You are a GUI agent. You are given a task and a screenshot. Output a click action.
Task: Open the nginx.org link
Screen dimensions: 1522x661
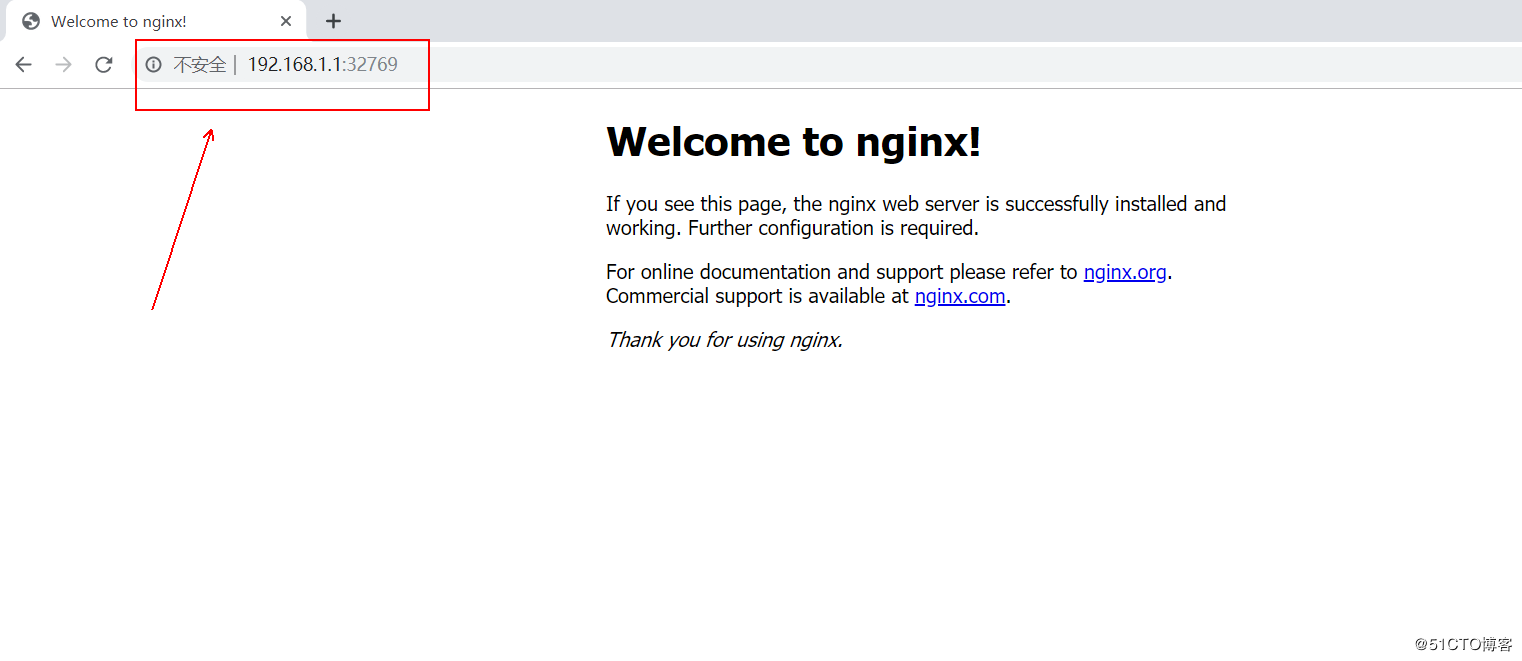[1125, 272]
